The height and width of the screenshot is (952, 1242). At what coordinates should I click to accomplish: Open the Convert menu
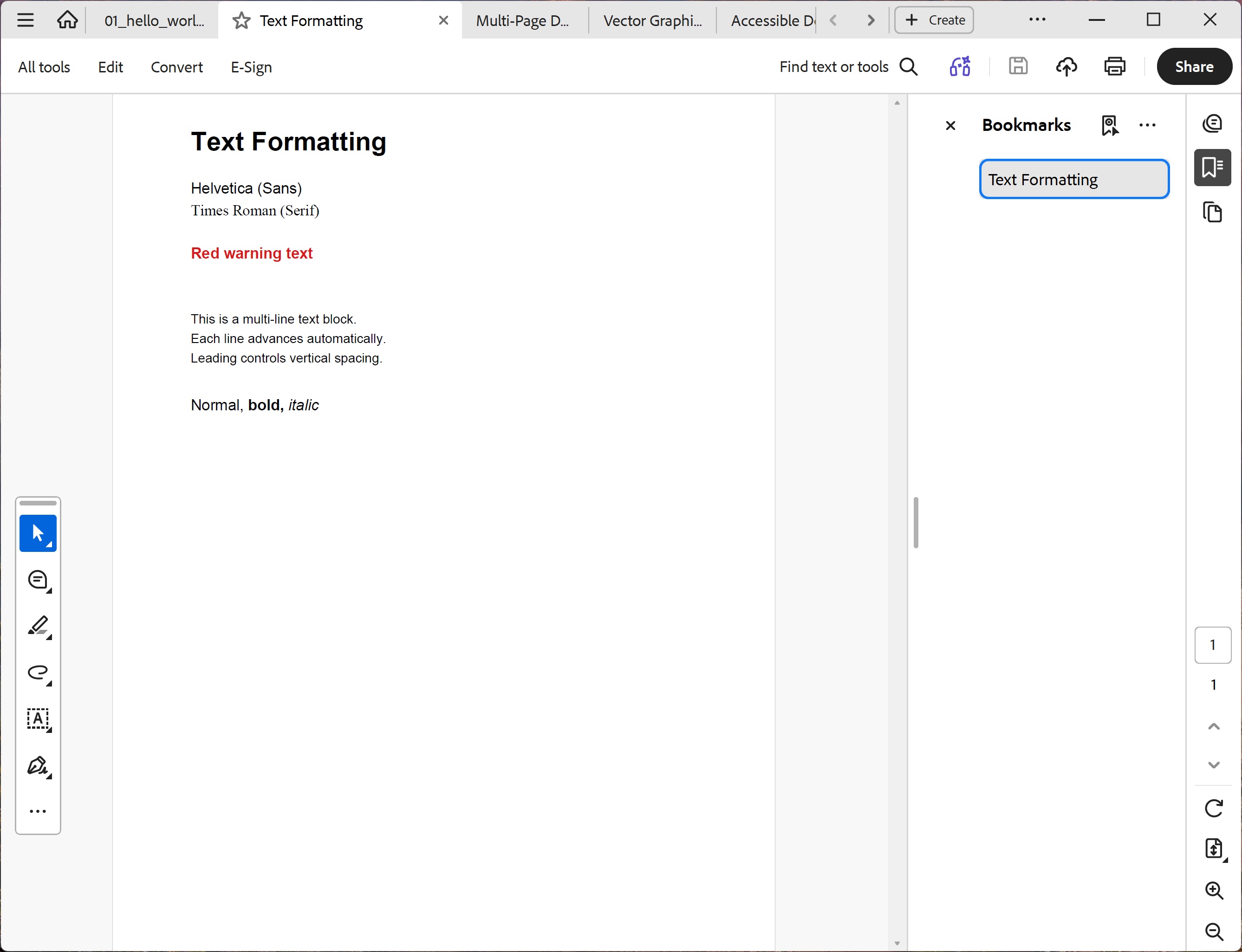176,66
